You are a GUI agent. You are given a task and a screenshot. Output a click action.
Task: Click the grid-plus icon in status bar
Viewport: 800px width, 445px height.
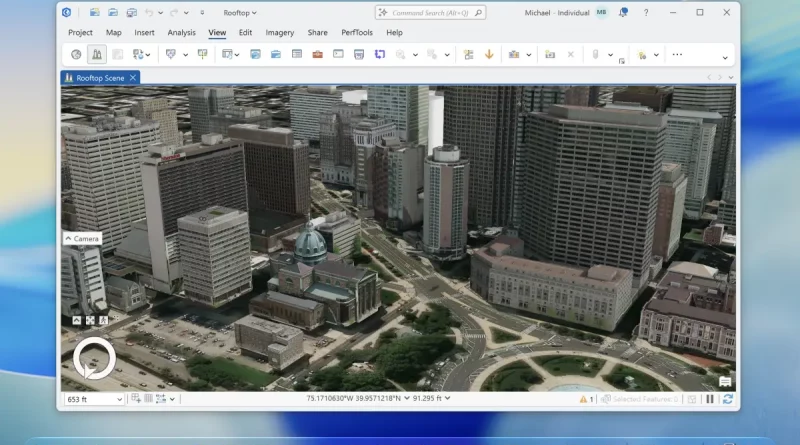(x=136, y=399)
